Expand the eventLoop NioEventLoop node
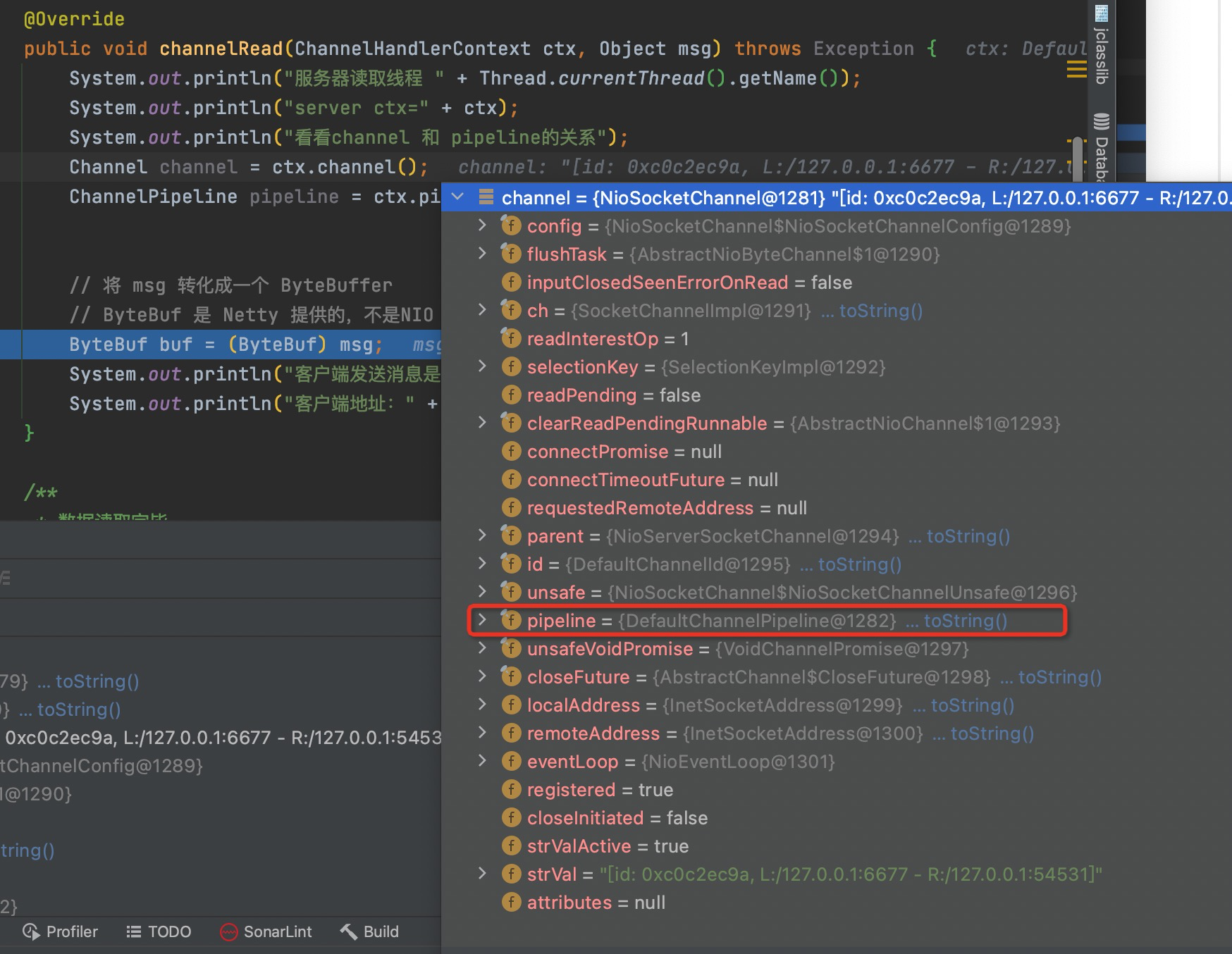Image resolution: width=1232 pixels, height=954 pixels. (482, 761)
